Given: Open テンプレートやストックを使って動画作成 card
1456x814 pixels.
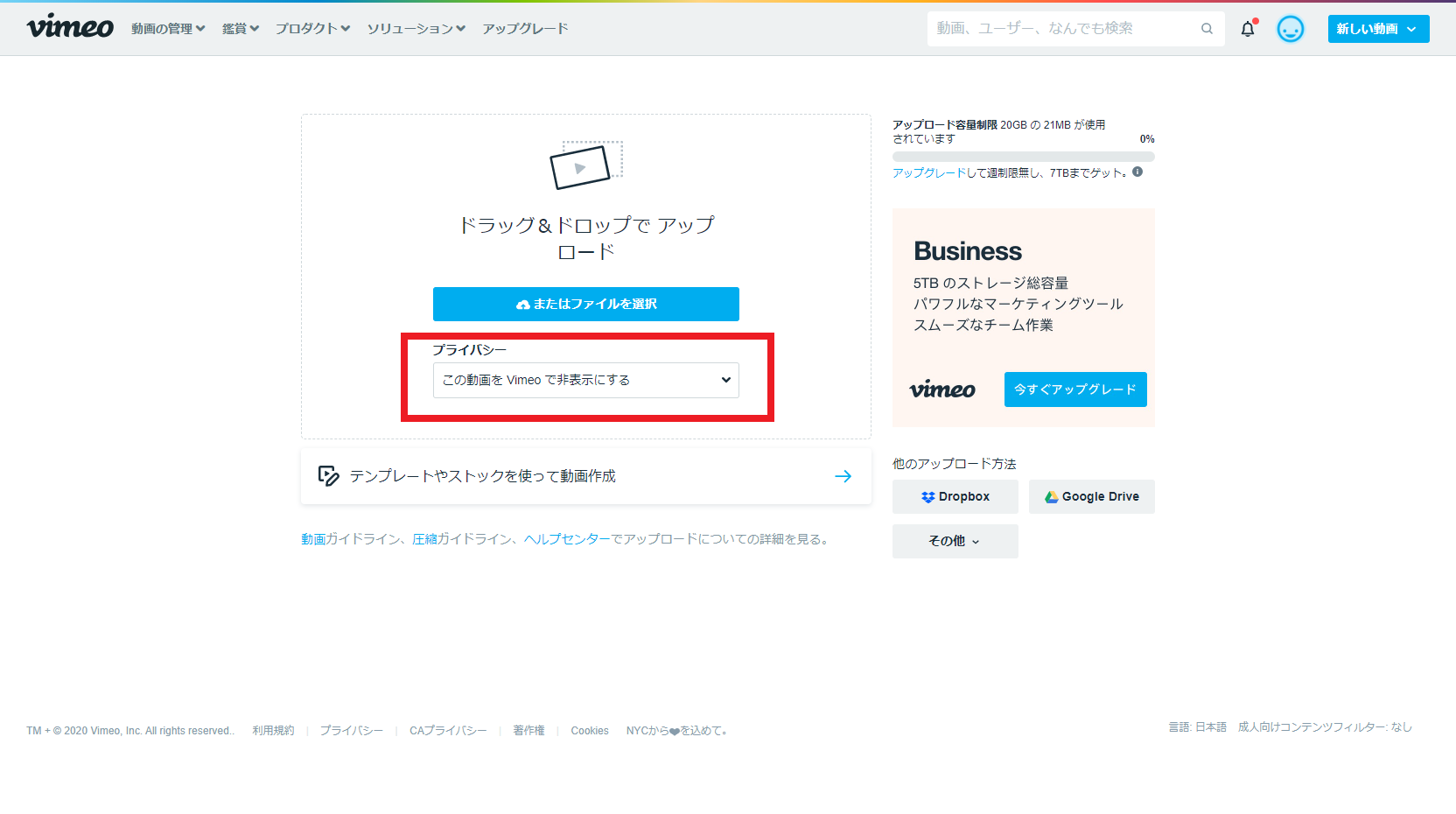Looking at the screenshot, I should [586, 476].
